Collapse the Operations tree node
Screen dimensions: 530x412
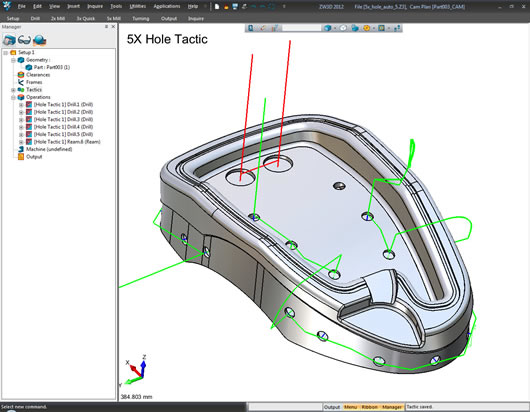pyautogui.click(x=13, y=97)
